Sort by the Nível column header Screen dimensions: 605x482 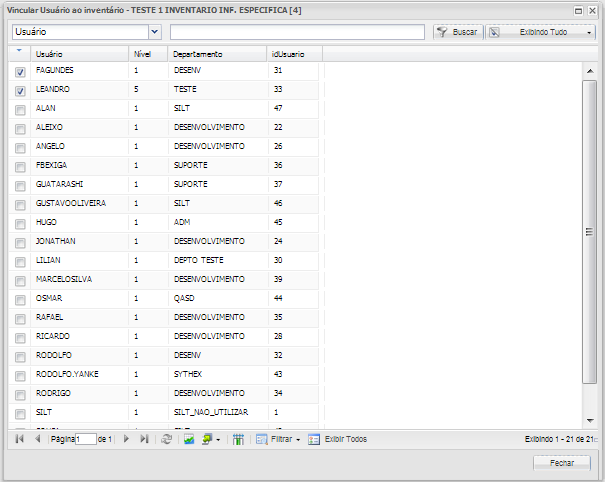point(148,54)
